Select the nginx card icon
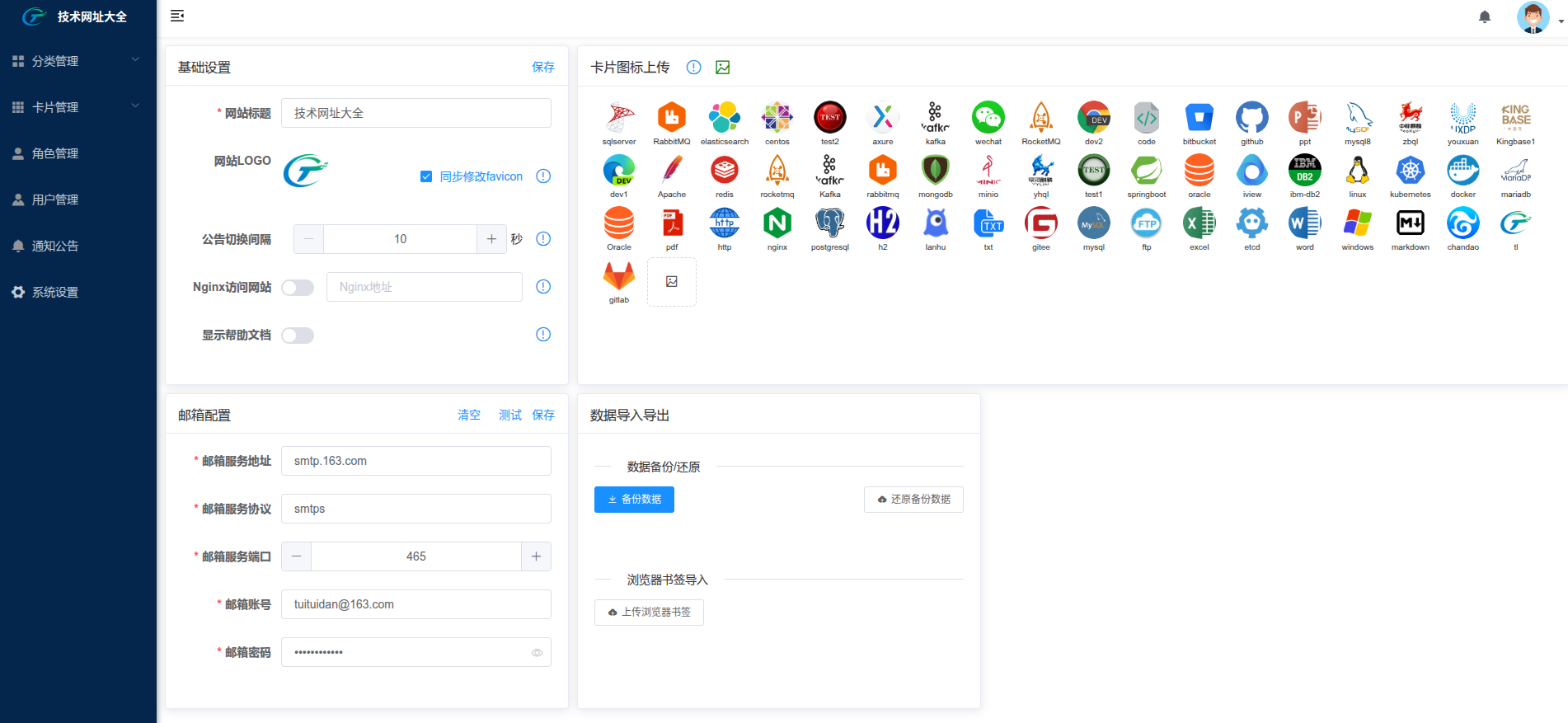Image resolution: width=1568 pixels, height=723 pixels. (x=777, y=224)
